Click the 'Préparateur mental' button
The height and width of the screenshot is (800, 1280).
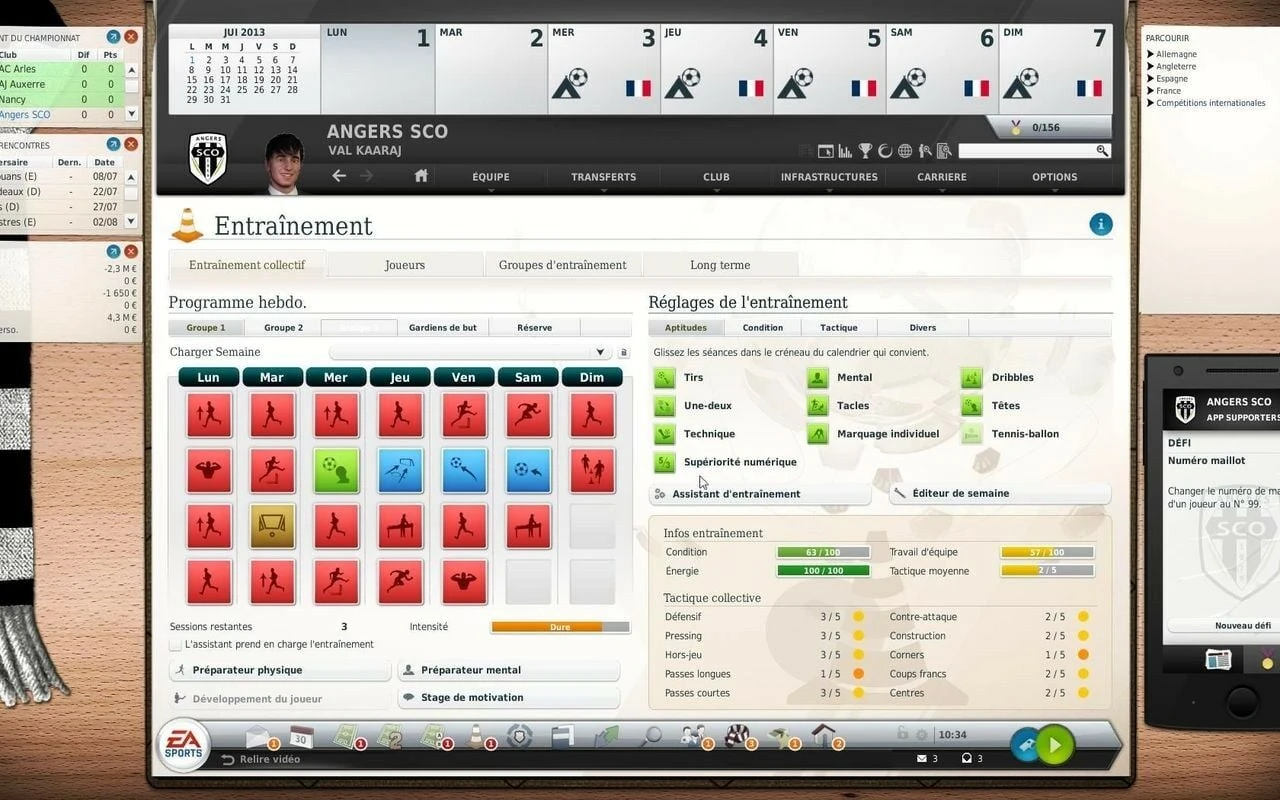508,670
